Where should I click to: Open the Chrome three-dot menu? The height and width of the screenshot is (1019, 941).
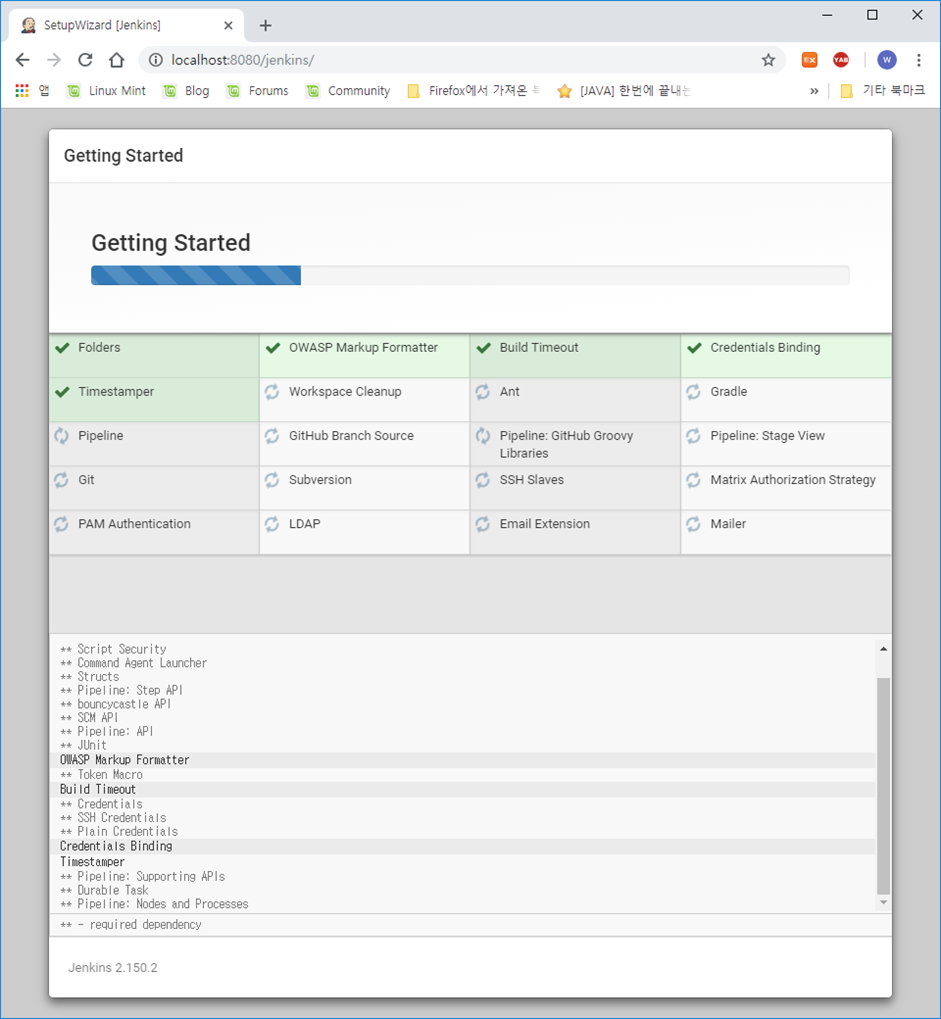click(919, 60)
